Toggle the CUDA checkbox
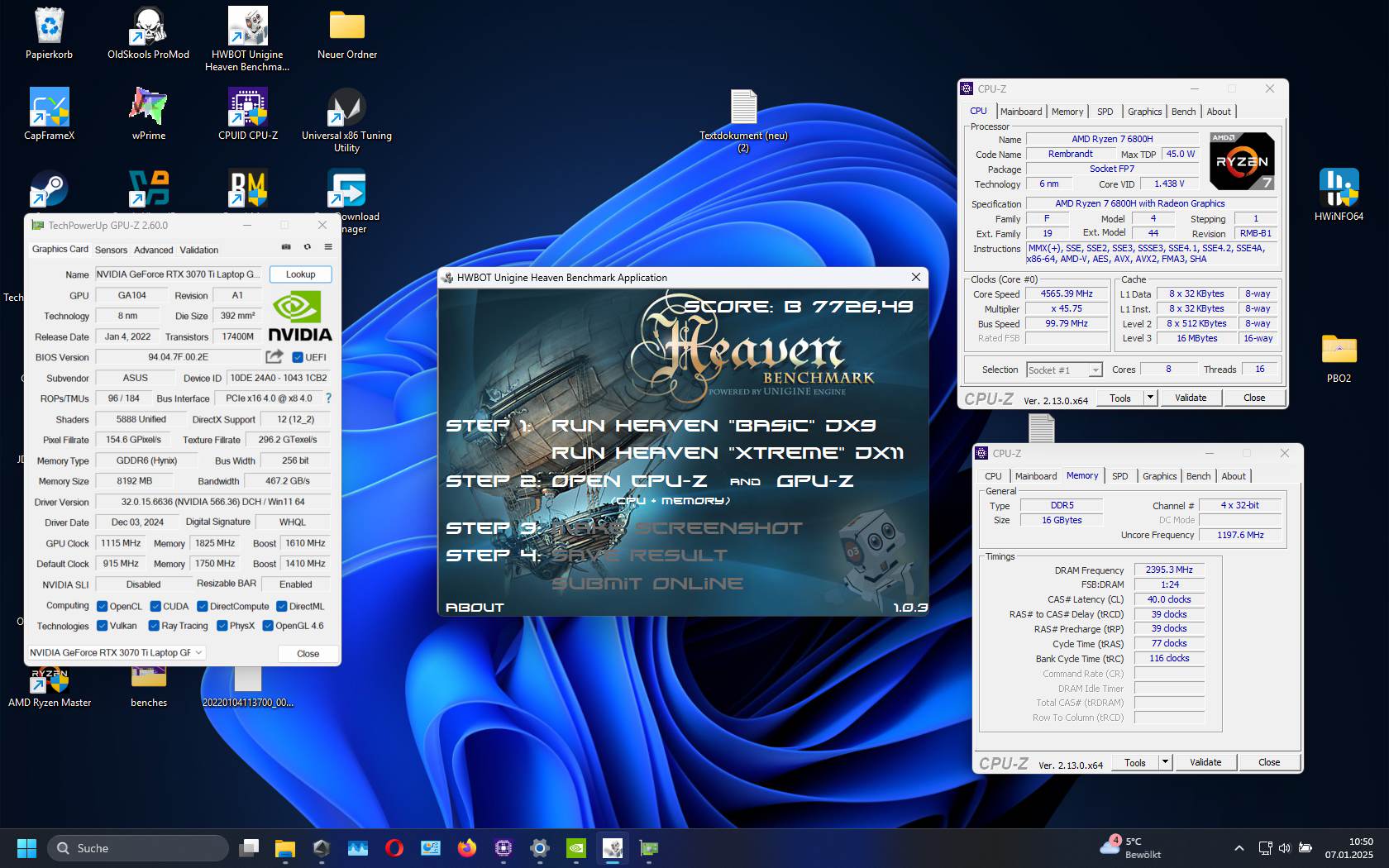 [155, 606]
